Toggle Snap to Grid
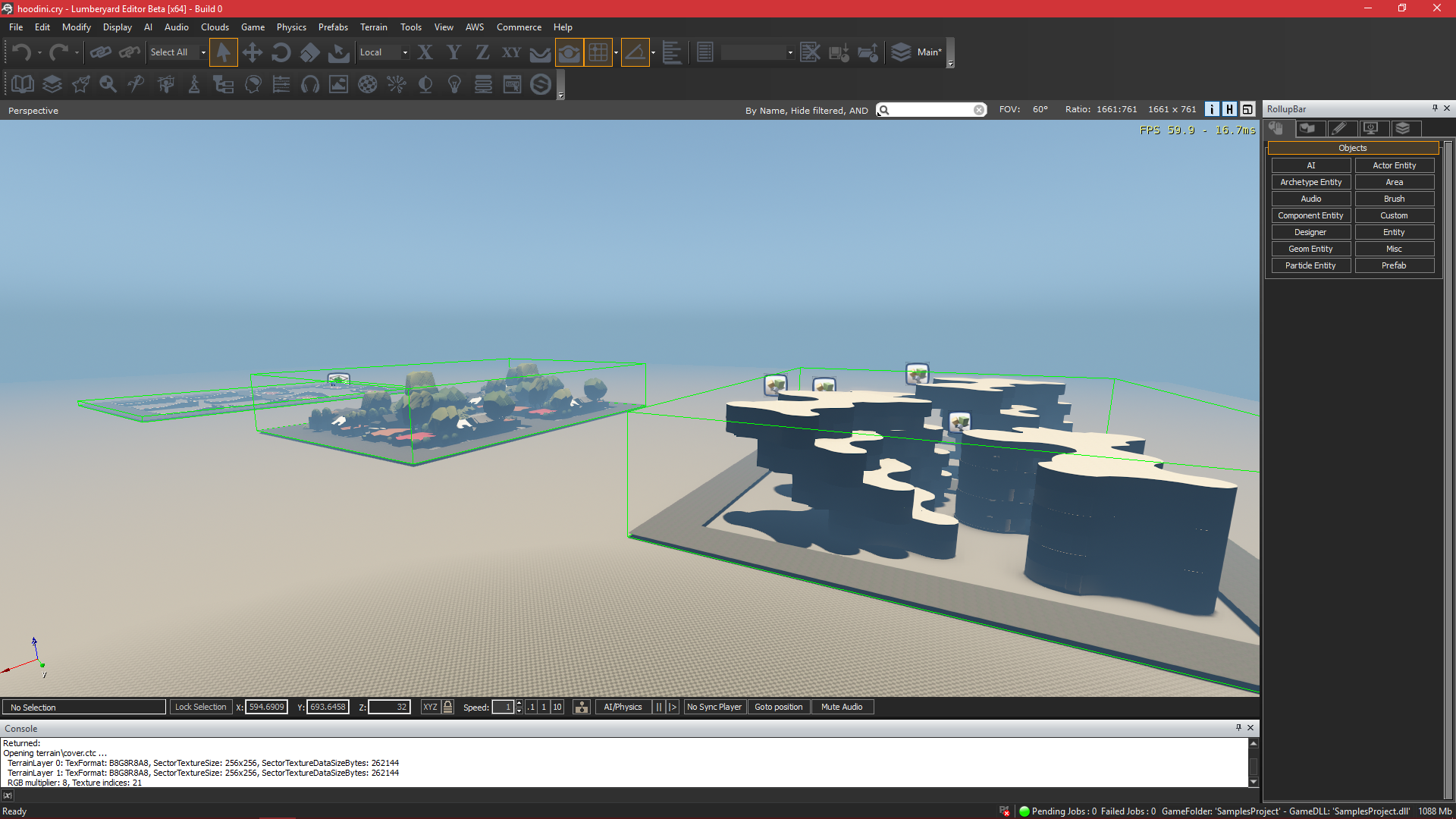The image size is (1456, 819). (x=598, y=52)
